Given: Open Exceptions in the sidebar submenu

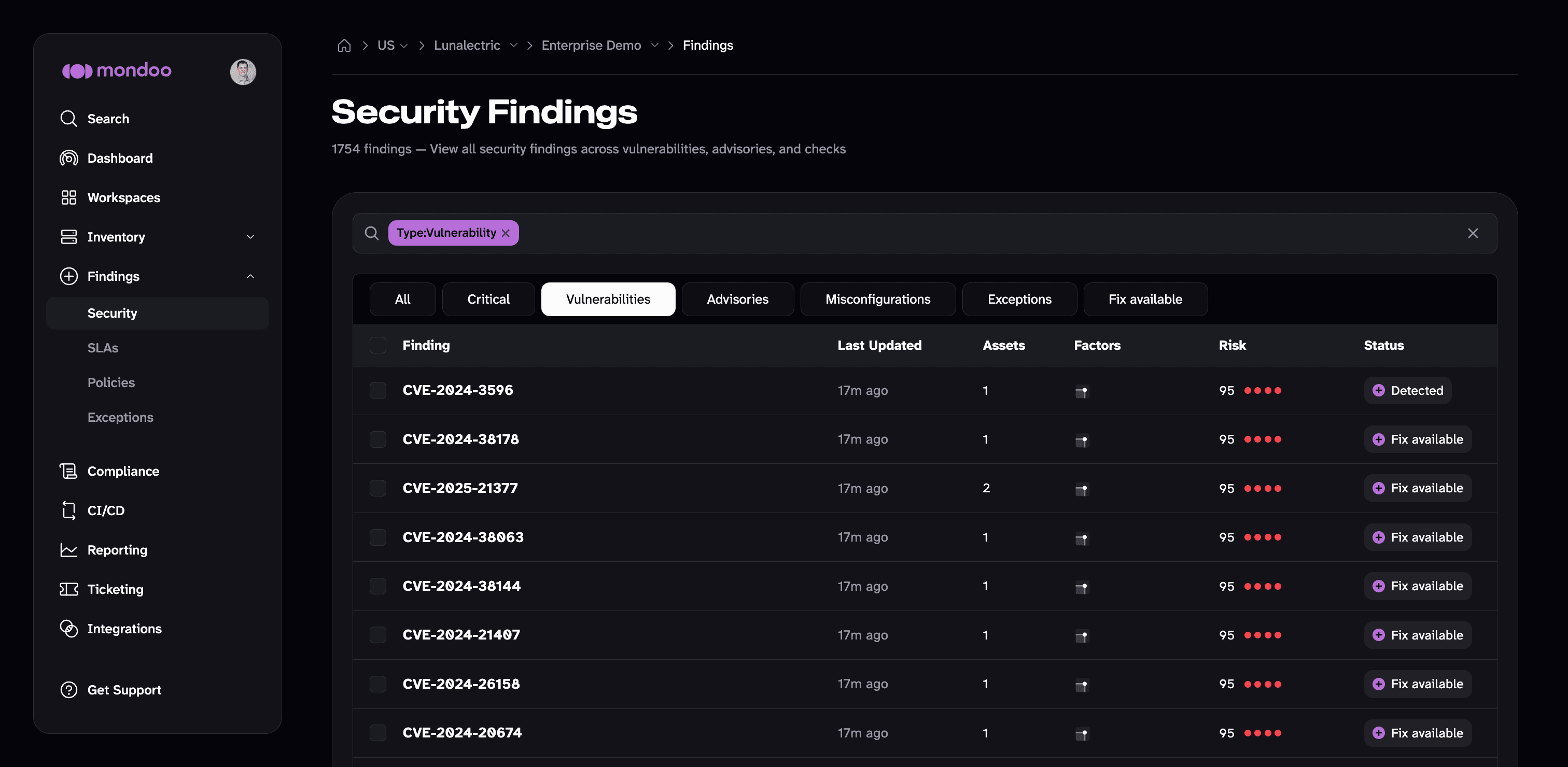Looking at the screenshot, I should pos(120,417).
